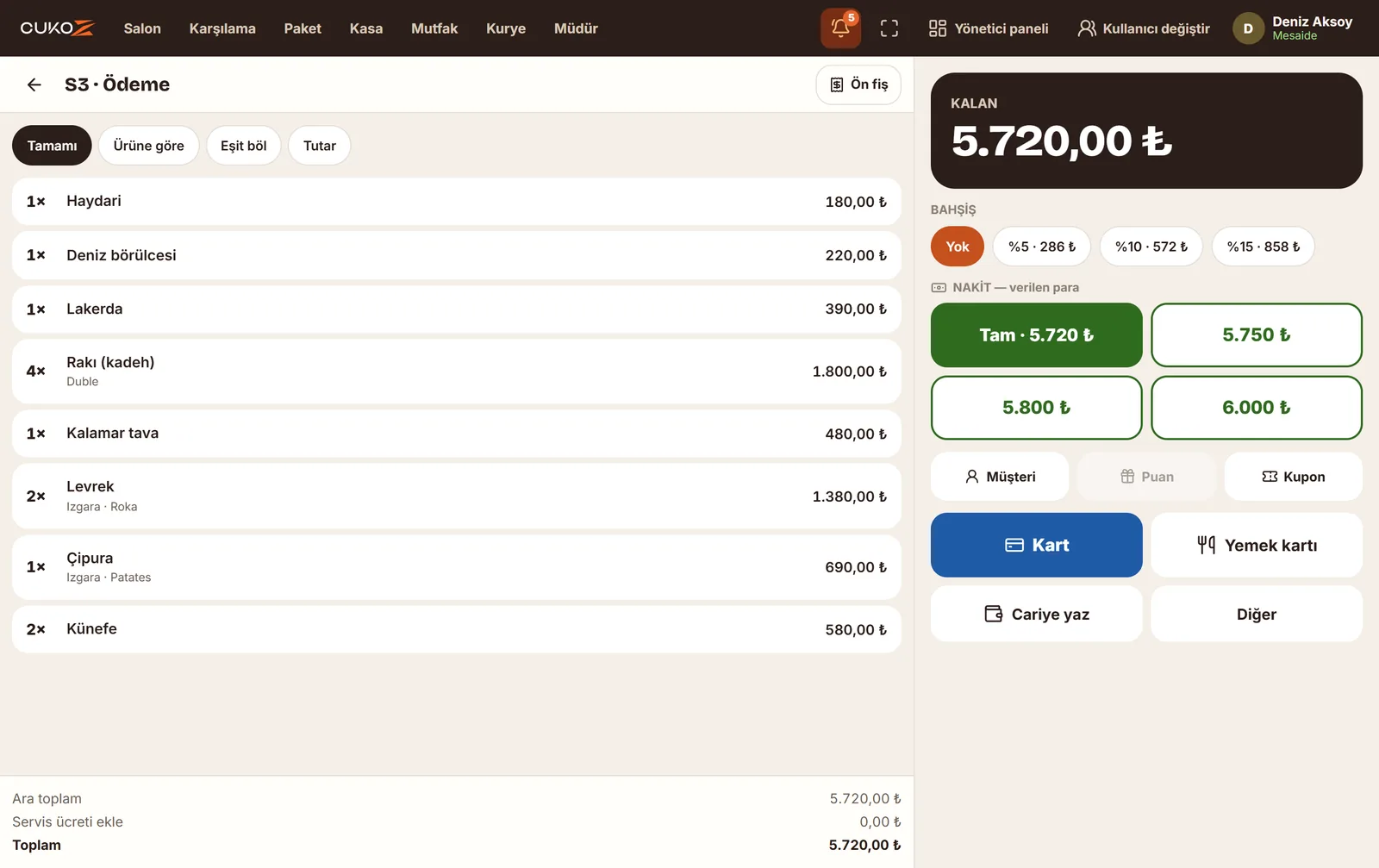This screenshot has width=1379, height=868.
Task: Select 6.000 ₺ cash given
Action: pyautogui.click(x=1257, y=408)
